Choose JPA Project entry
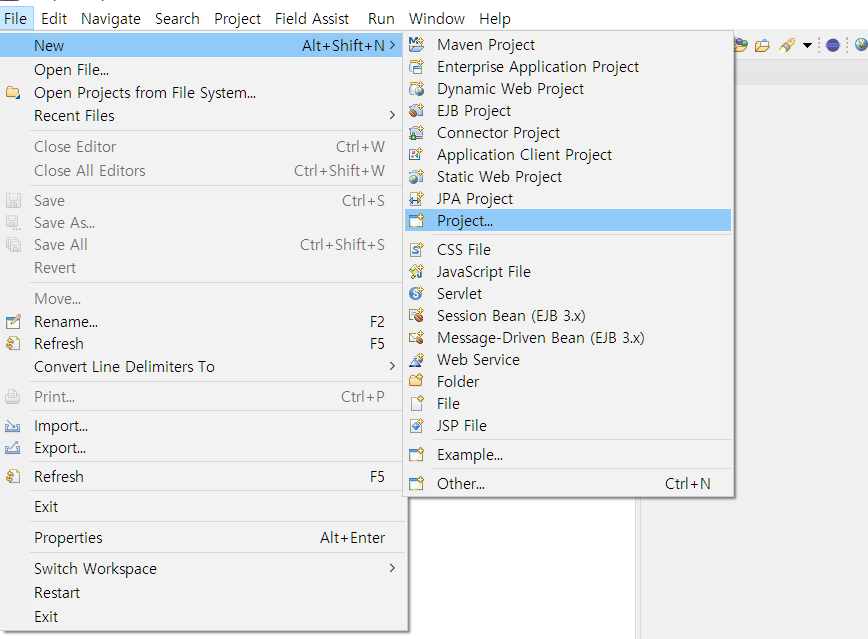This screenshot has width=868, height=639. click(x=568, y=199)
